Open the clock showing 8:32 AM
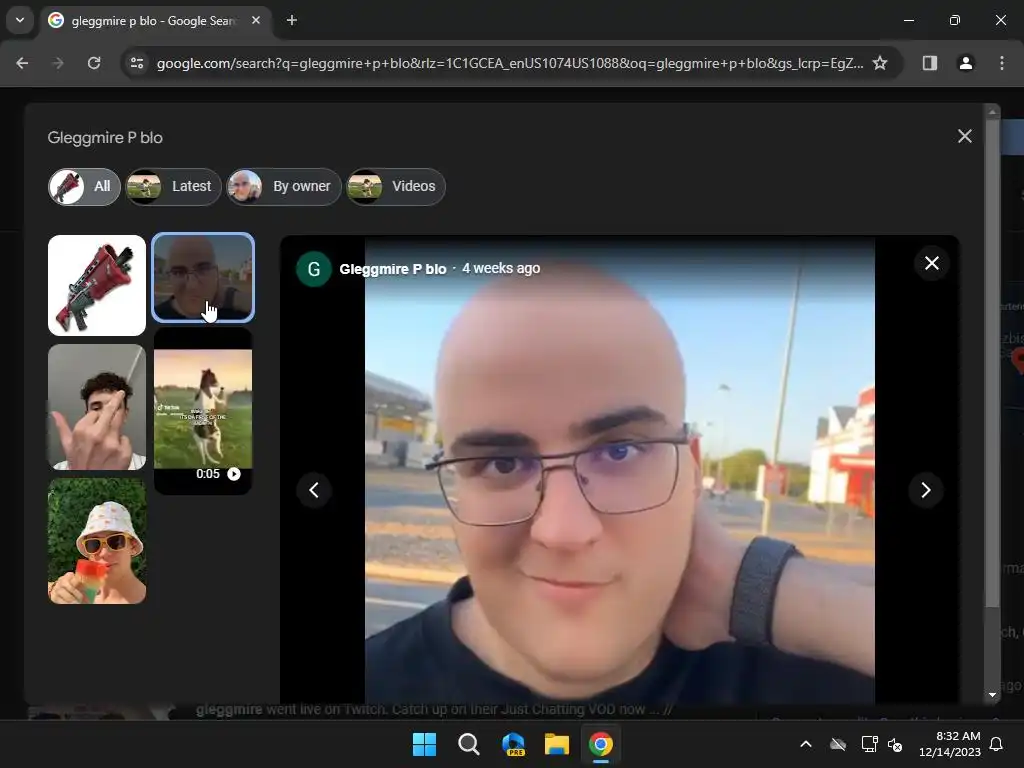Viewport: 1024px width, 768px height. click(x=950, y=744)
